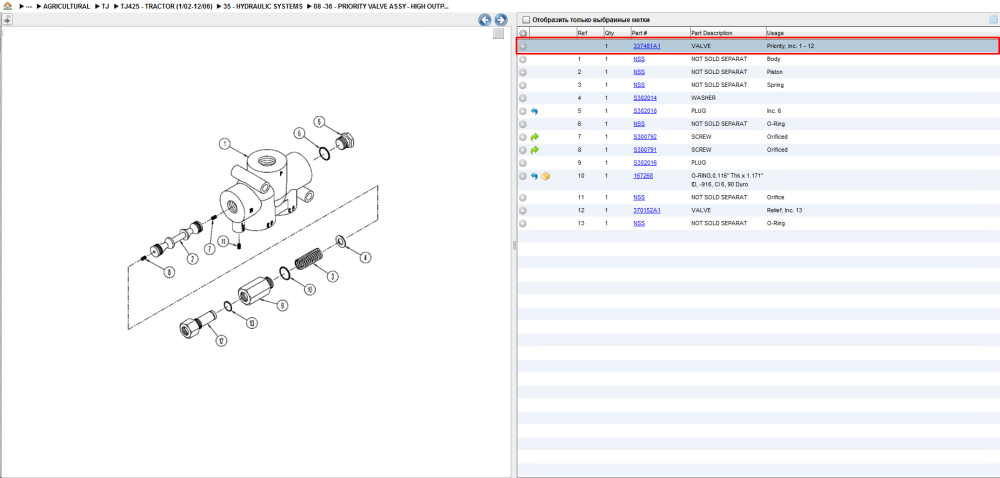Screen dimensions: 1000x478
Task: Sort by the Ref column header
Action: click(582, 33)
